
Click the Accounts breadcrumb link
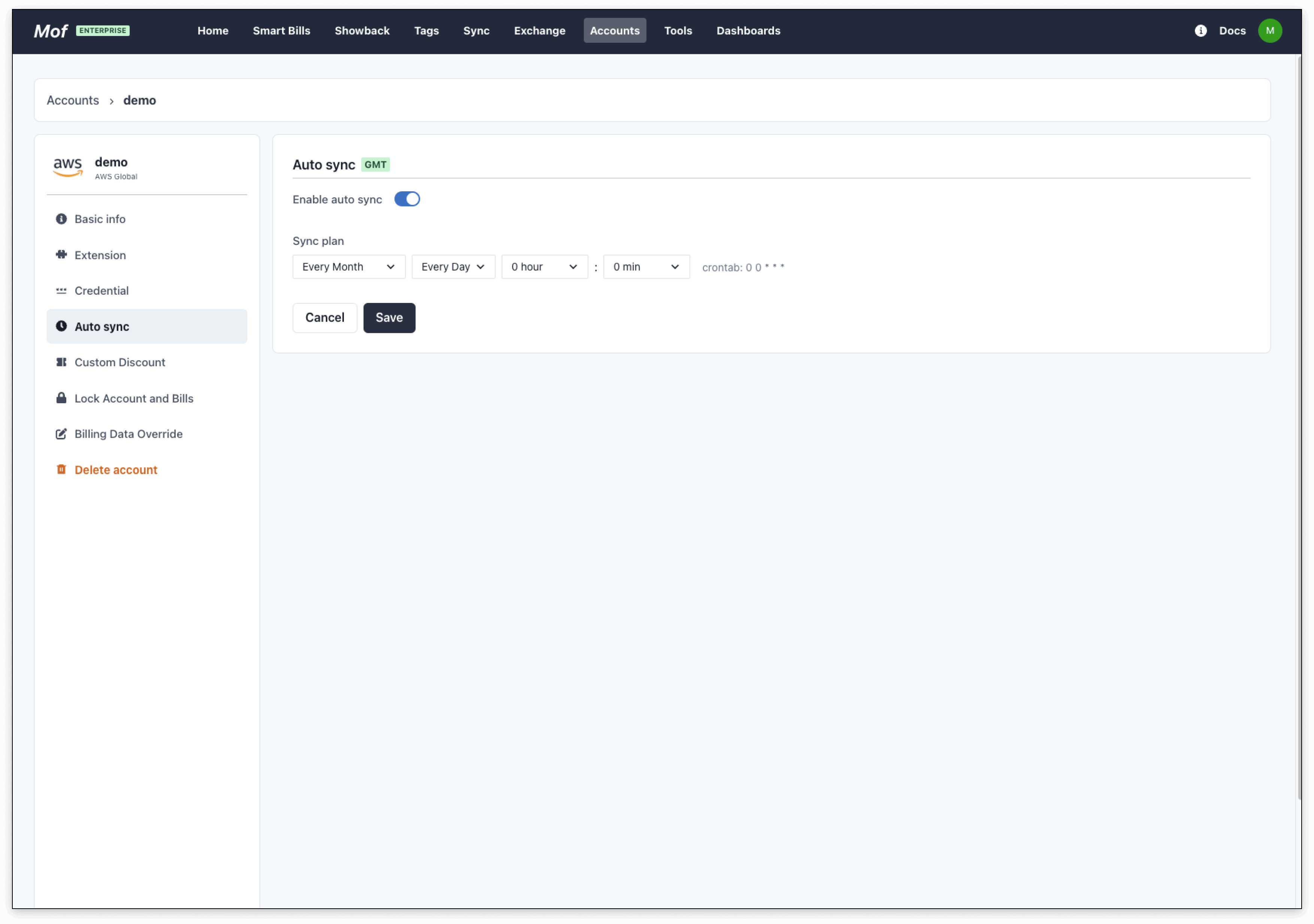click(x=73, y=101)
